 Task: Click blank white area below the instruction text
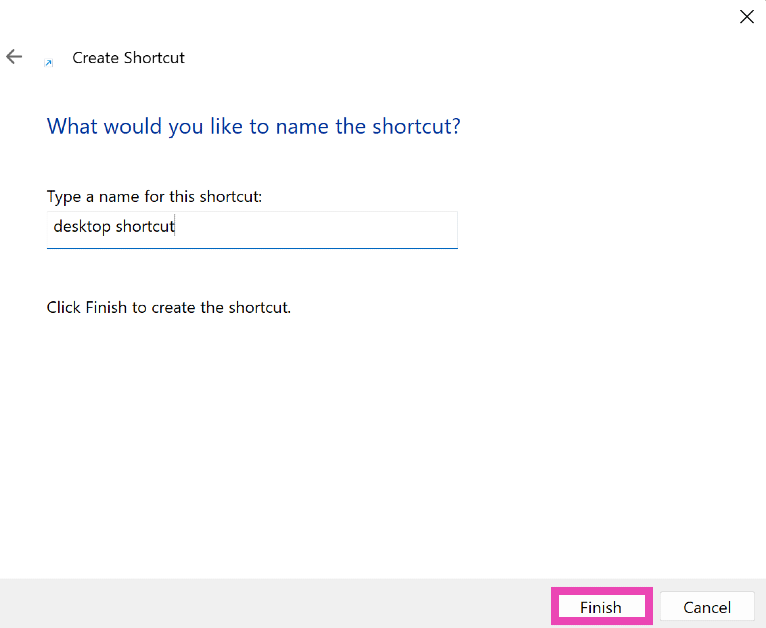pyautogui.click(x=380, y=440)
